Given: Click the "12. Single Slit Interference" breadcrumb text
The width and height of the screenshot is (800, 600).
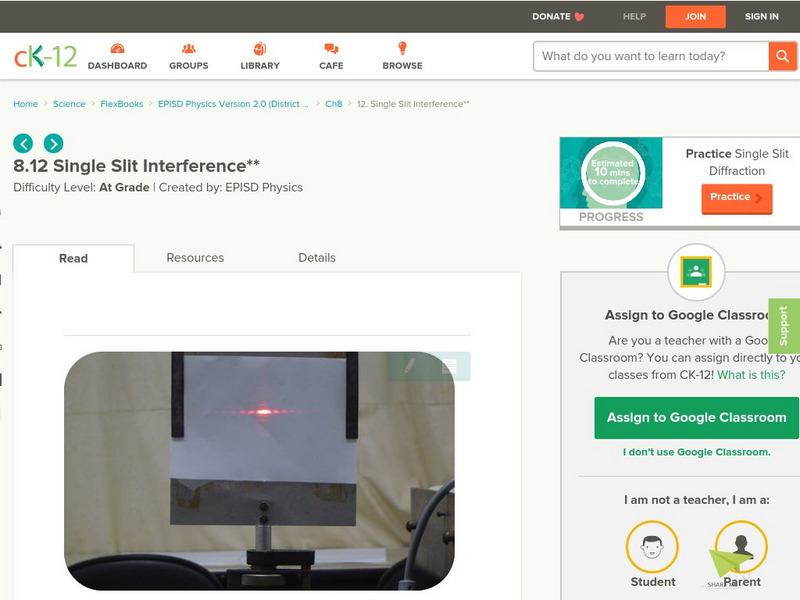Looking at the screenshot, I should click(413, 104).
